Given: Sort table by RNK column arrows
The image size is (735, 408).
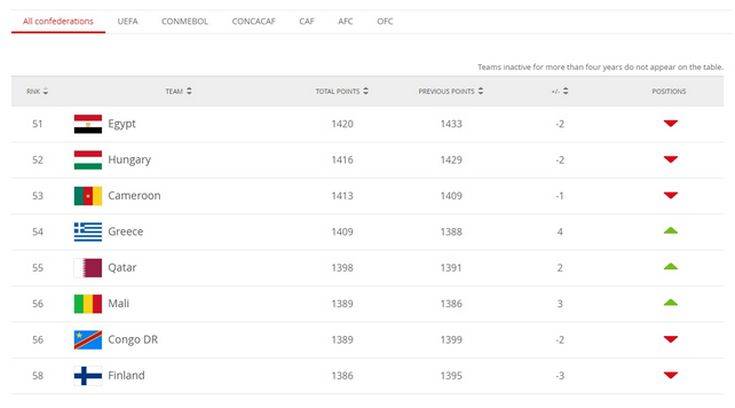Looking at the screenshot, I should [x=46, y=92].
